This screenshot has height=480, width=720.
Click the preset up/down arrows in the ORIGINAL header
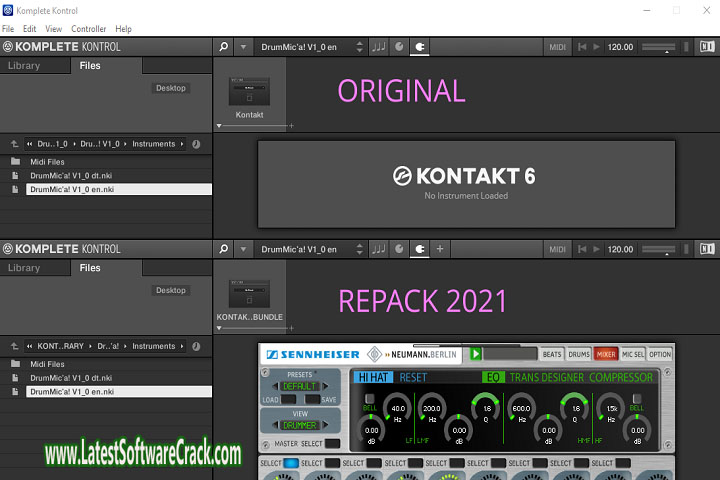pos(360,47)
